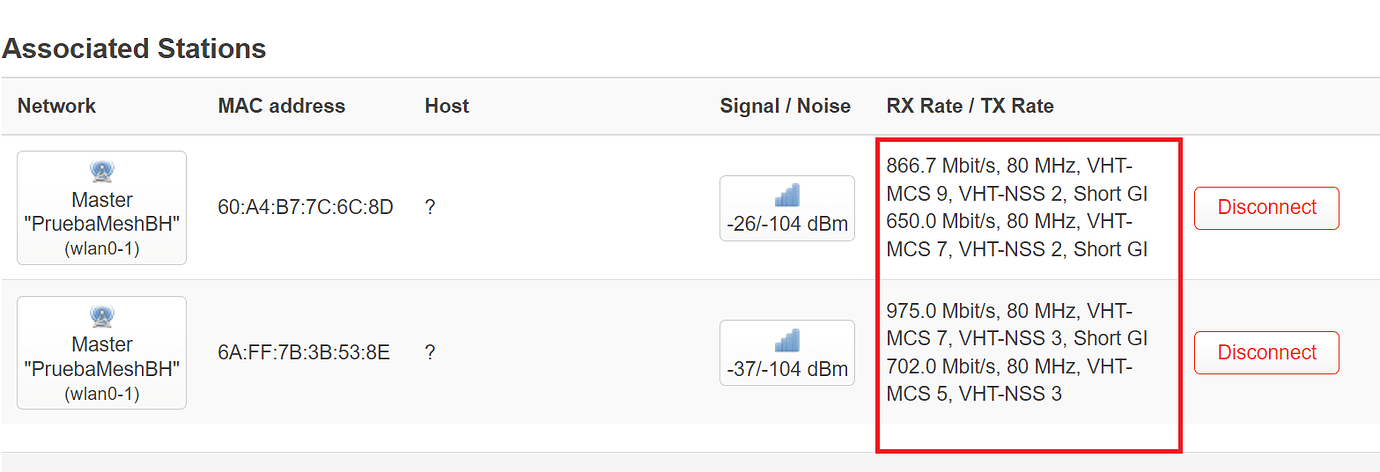Disconnect station 6A:FF:7B:3B:53:8E

pos(1267,353)
